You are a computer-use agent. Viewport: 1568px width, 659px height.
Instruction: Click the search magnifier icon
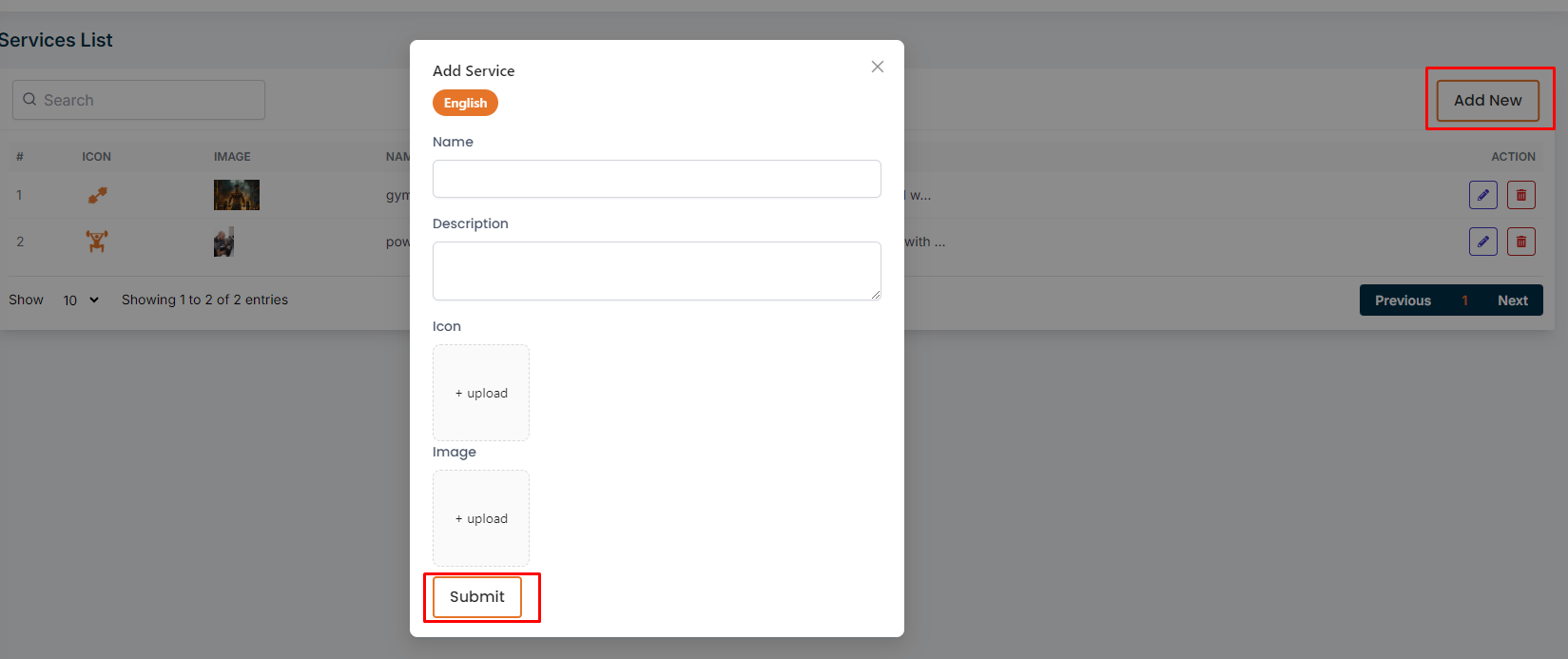coord(29,100)
